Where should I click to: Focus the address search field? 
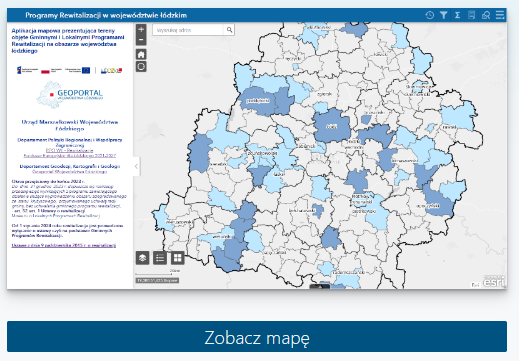188,30
